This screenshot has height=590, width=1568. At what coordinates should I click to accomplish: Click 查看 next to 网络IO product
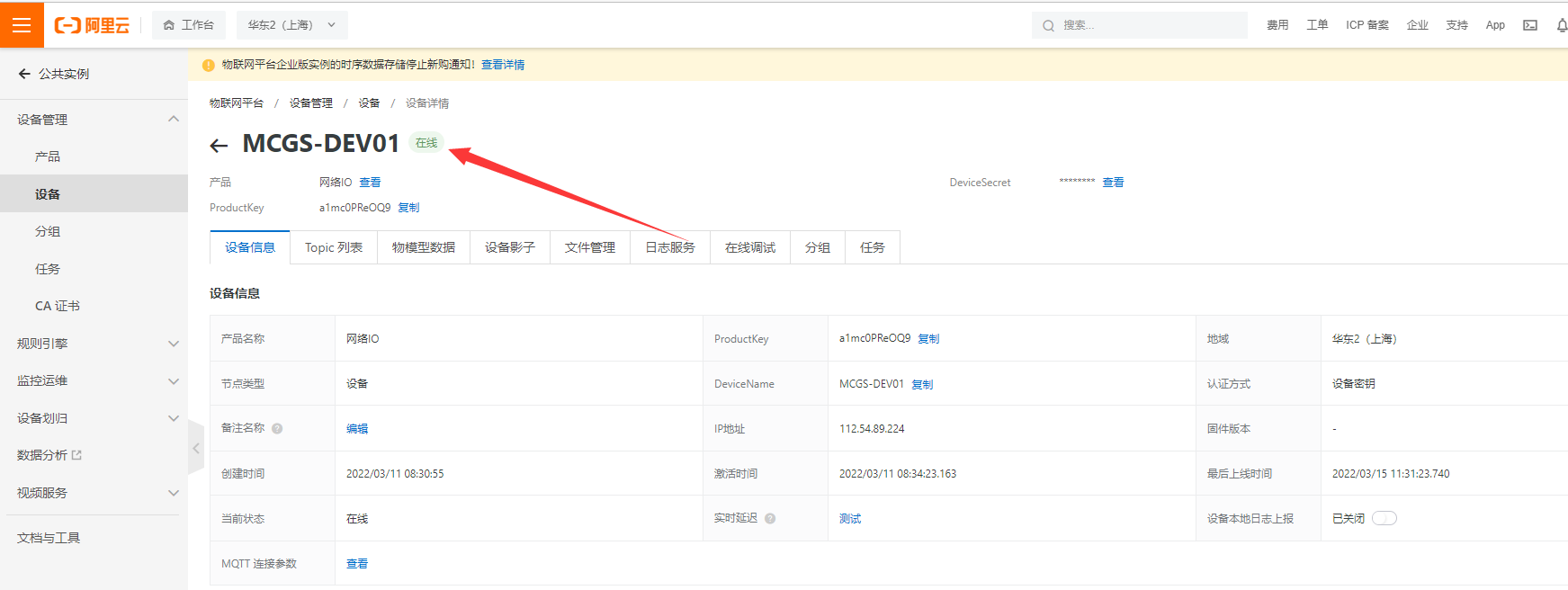point(370,183)
